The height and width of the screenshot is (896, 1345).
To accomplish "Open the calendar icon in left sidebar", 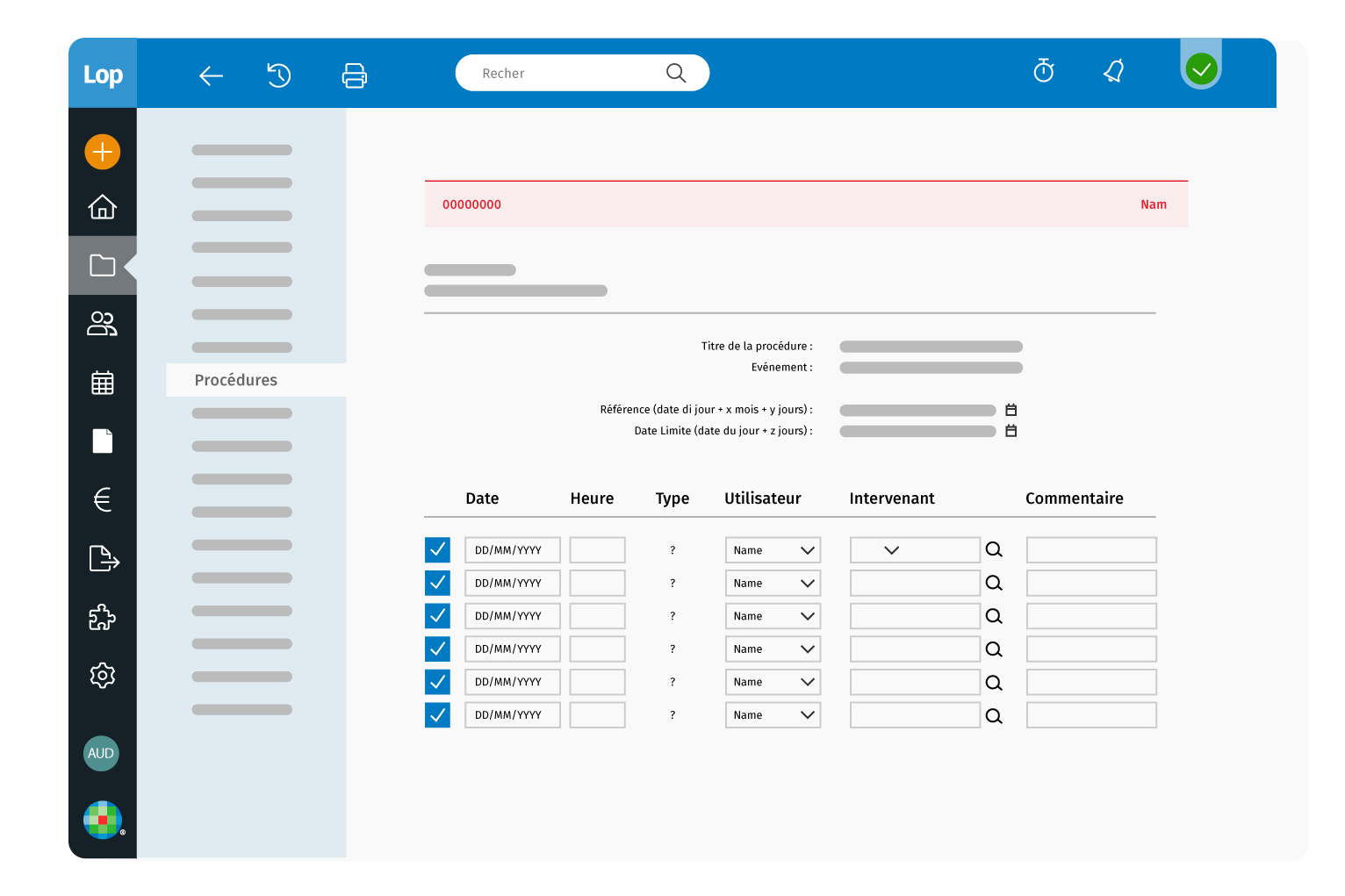I will click(103, 383).
